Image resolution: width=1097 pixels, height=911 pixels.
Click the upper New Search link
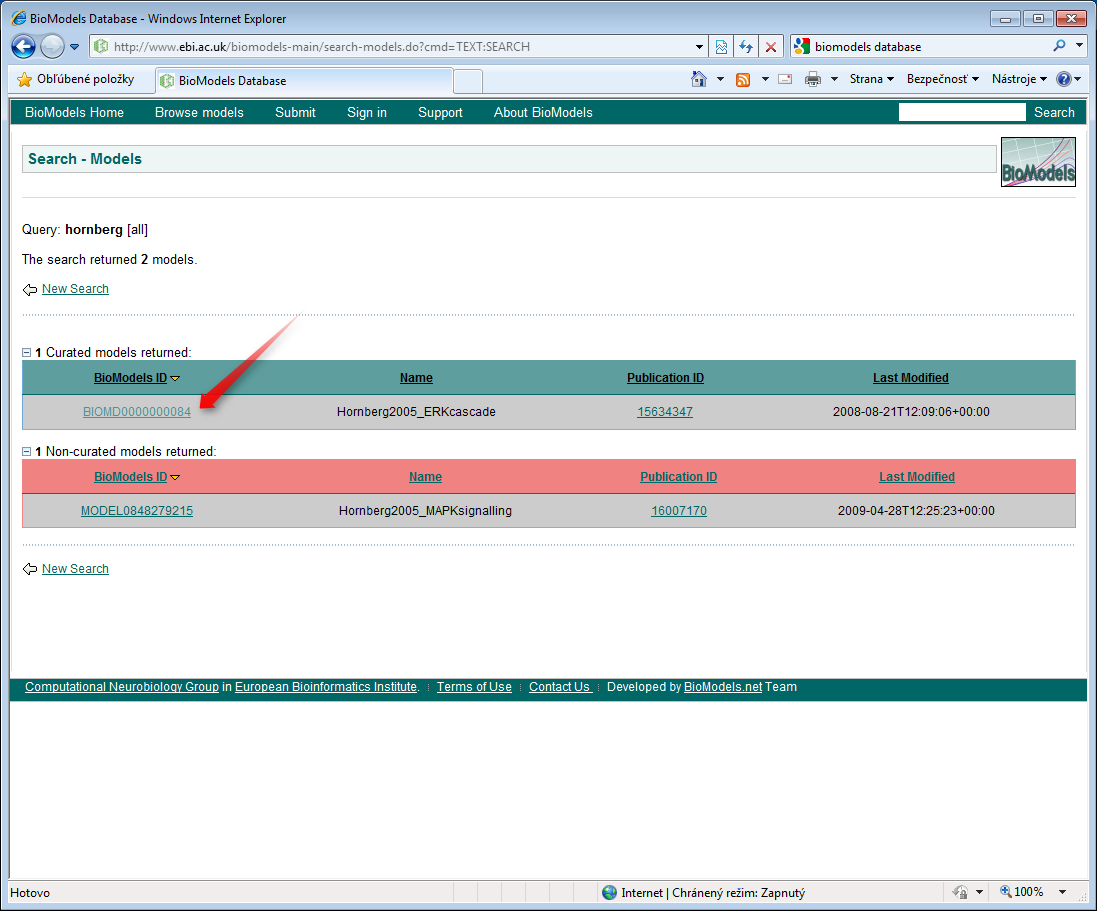(x=76, y=289)
